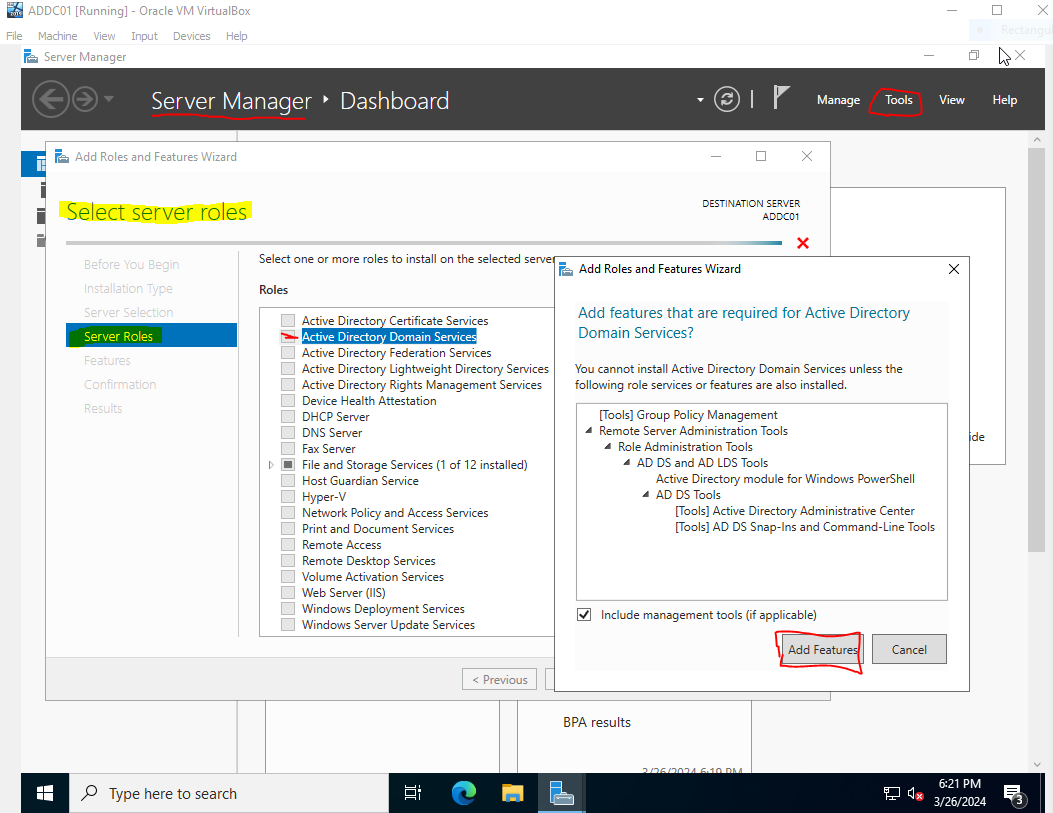Select Active Directory module for Windows PowerShell
The height and width of the screenshot is (813, 1053).
pos(785,479)
